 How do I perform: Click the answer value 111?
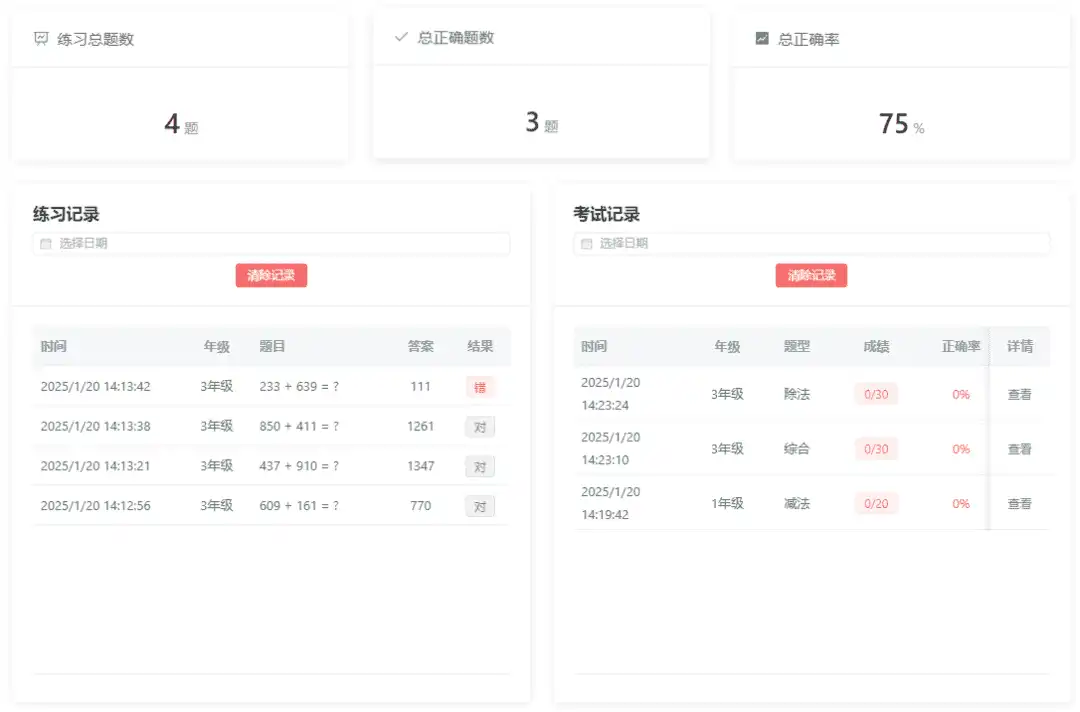click(x=421, y=386)
